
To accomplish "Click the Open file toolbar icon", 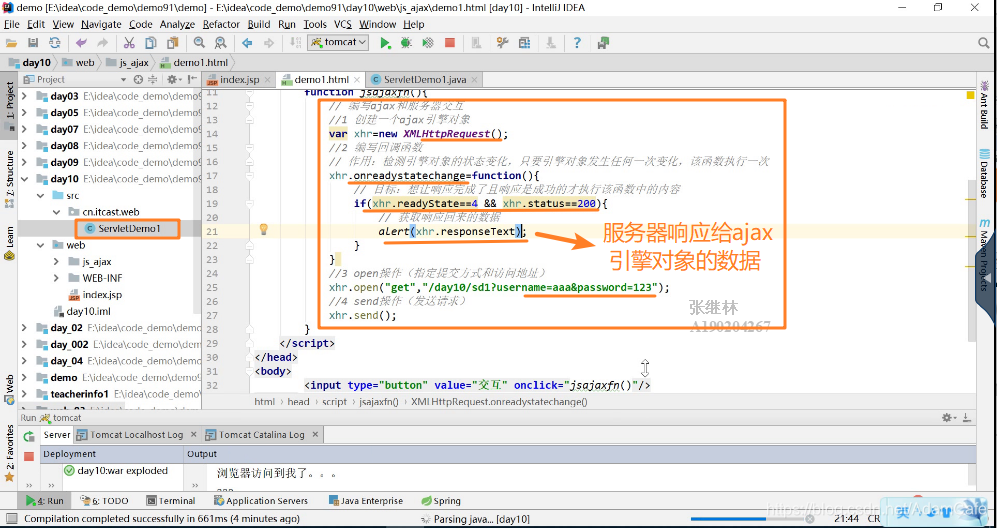I will (11, 43).
